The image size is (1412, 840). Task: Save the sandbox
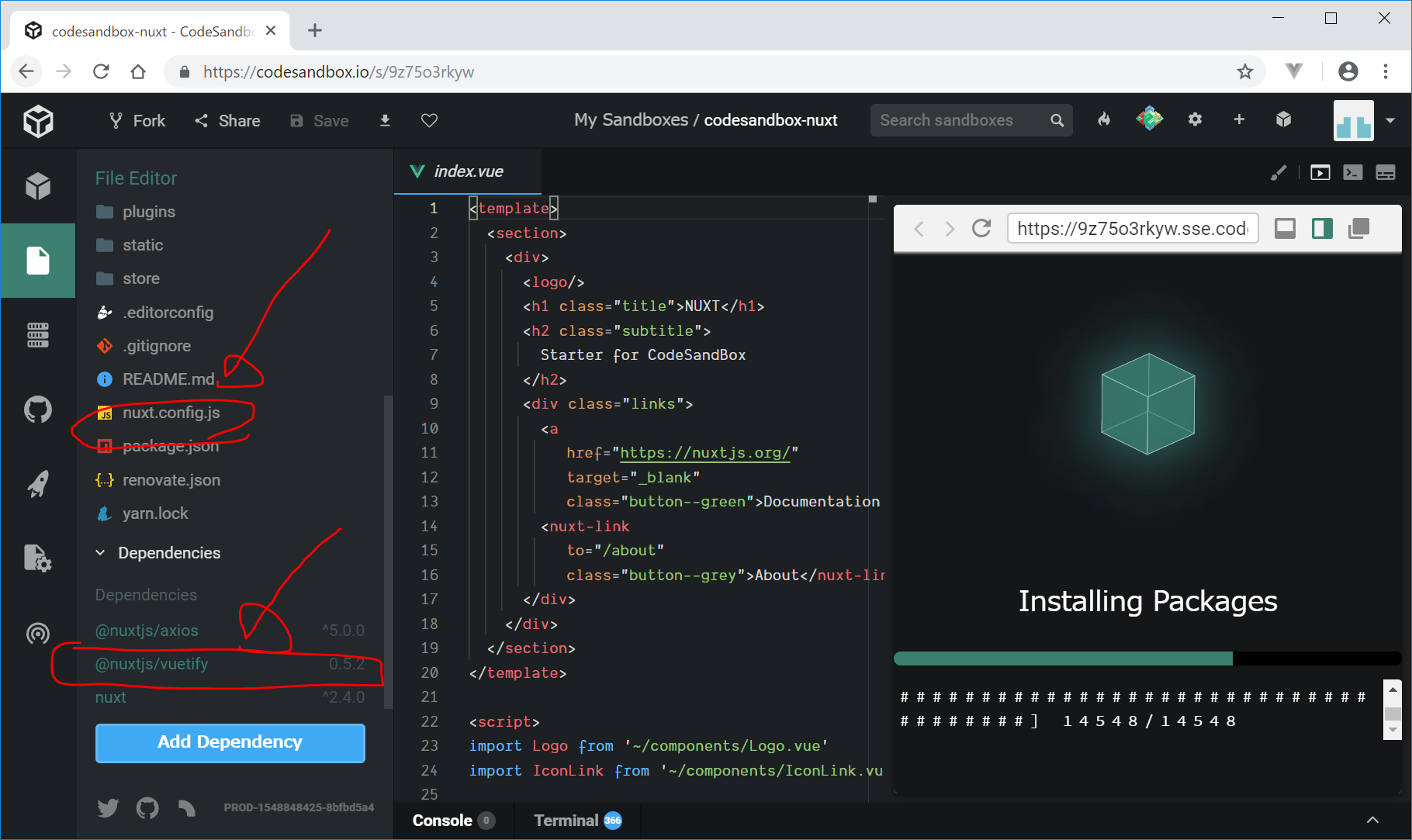pos(319,121)
